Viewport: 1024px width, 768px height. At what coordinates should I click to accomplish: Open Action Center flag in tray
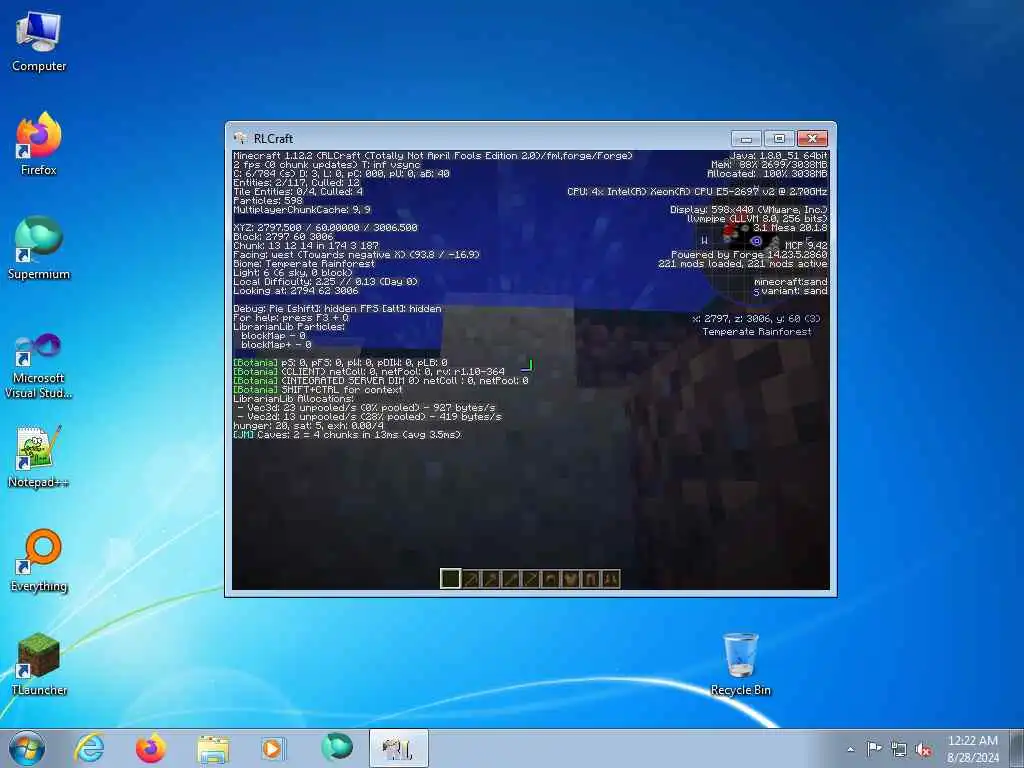coord(874,749)
